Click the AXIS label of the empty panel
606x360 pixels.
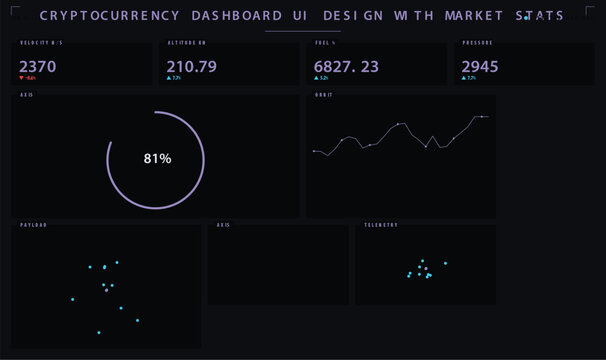pos(223,225)
